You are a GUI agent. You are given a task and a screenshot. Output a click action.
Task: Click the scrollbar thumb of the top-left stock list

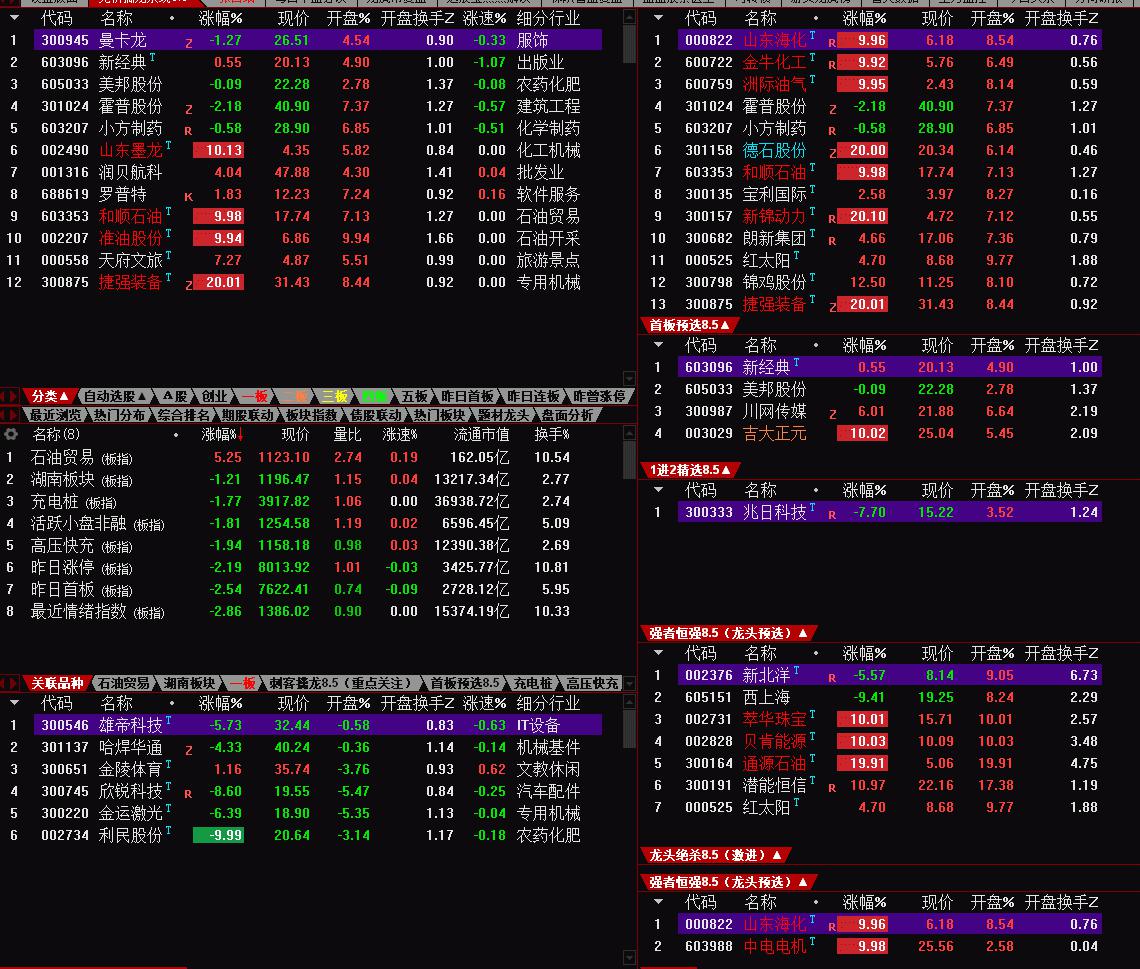630,44
